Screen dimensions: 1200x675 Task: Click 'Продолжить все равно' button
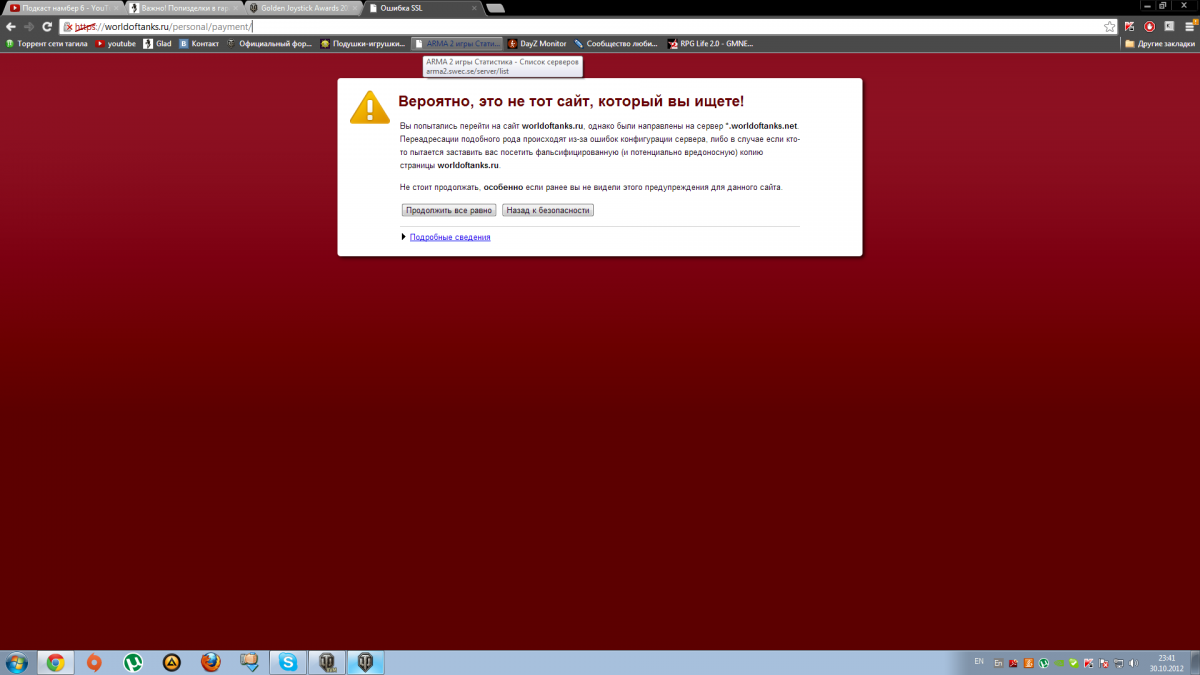(449, 210)
